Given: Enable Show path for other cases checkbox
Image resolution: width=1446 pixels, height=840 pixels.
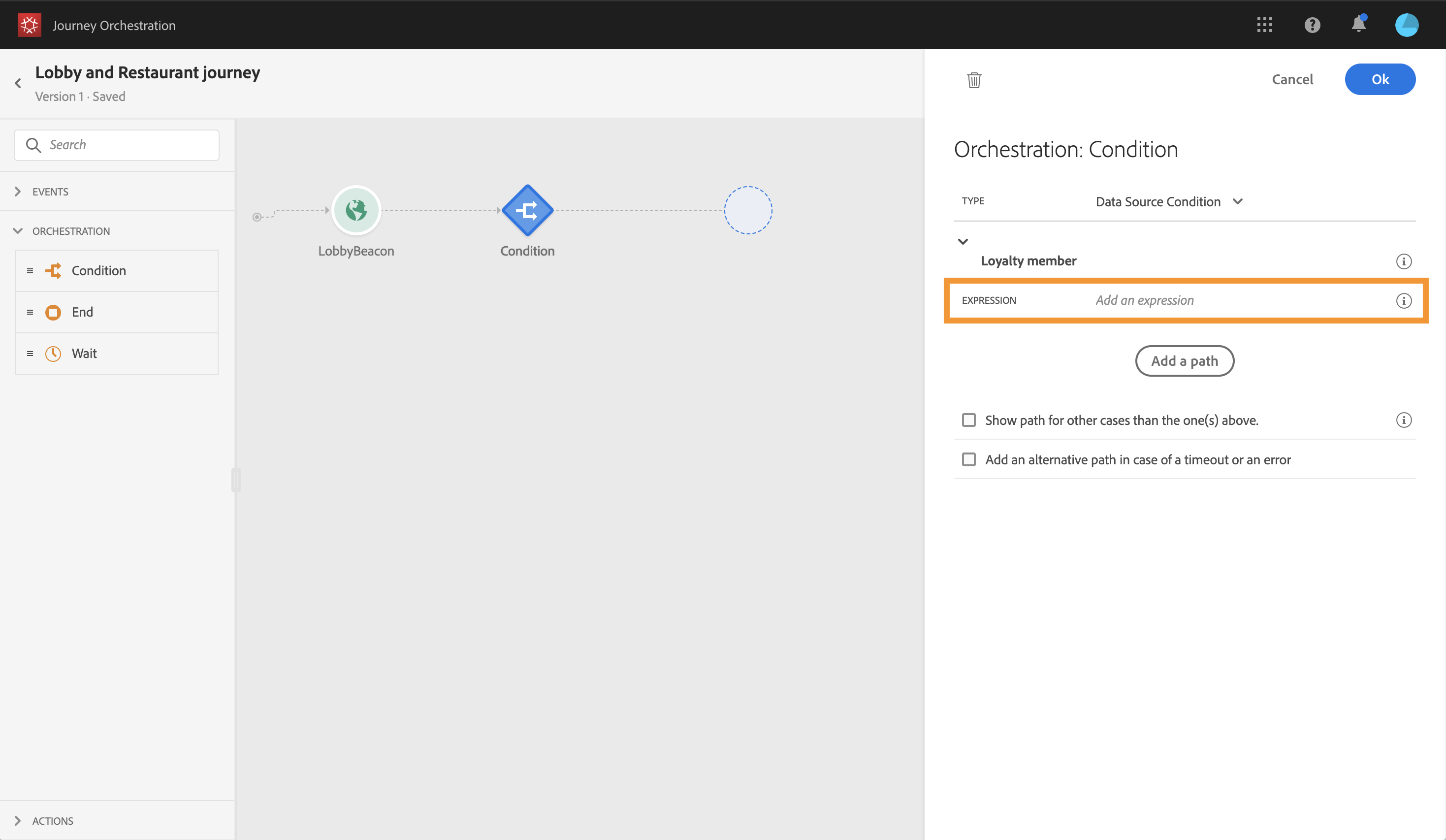Looking at the screenshot, I should pyautogui.click(x=968, y=420).
